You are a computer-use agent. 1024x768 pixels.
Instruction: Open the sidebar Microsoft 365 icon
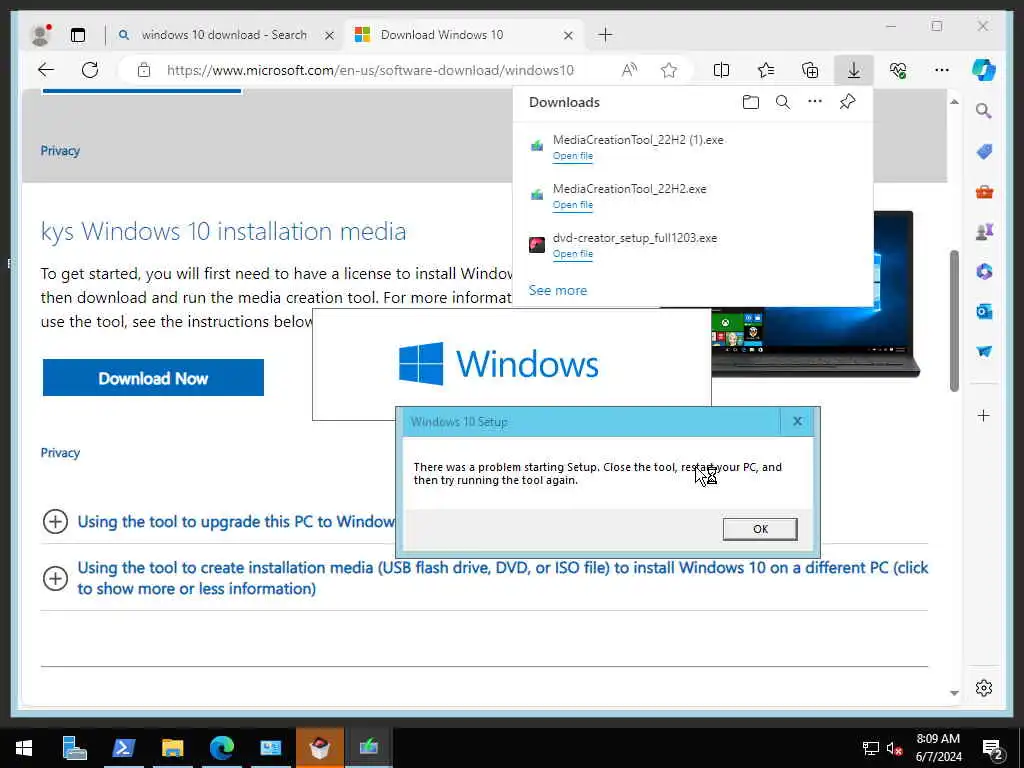984,271
